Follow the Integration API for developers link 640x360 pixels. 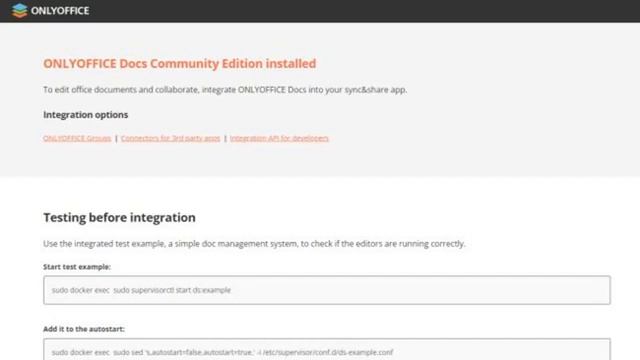[279, 138]
